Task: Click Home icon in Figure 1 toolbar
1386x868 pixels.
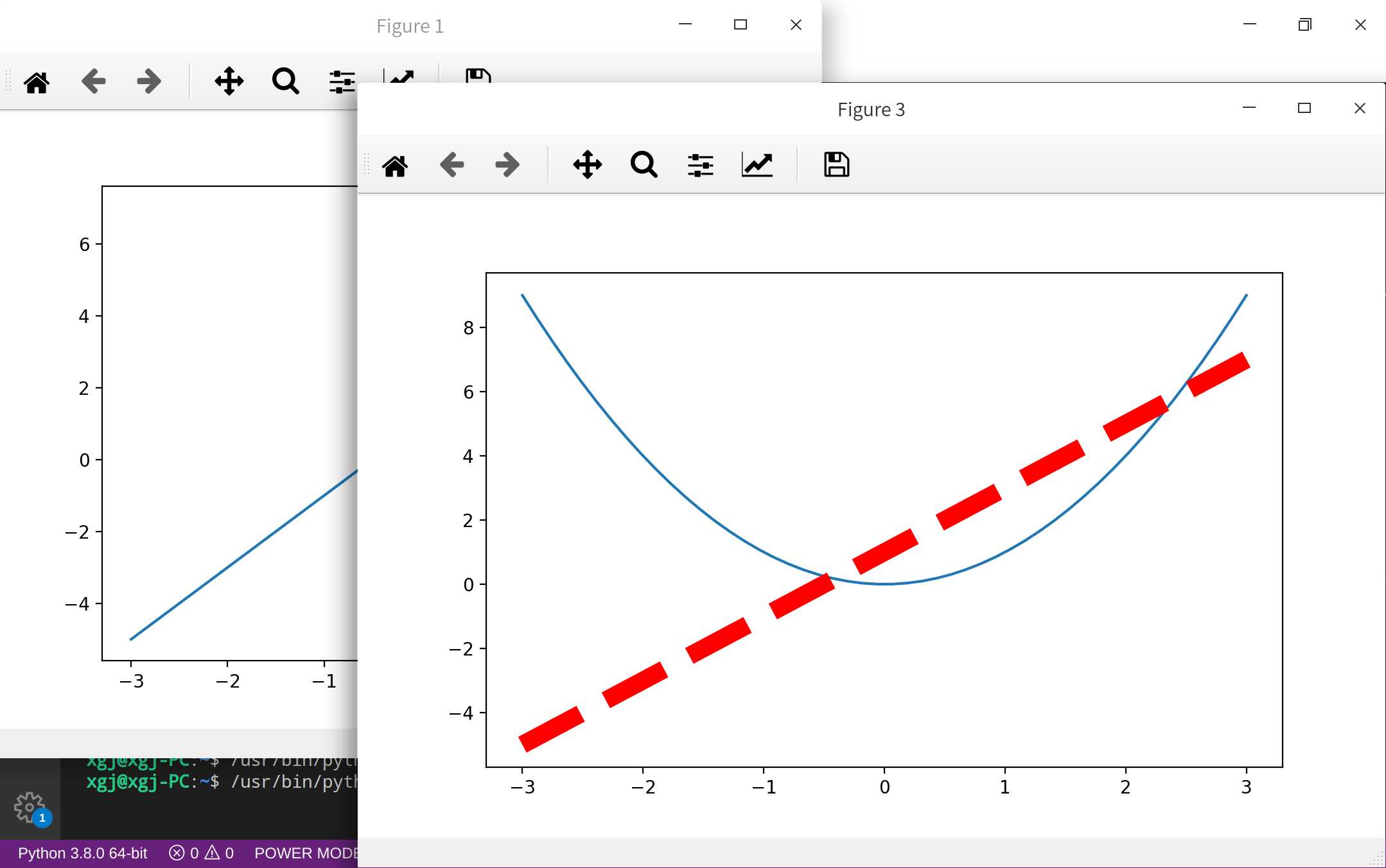Action: [x=37, y=82]
